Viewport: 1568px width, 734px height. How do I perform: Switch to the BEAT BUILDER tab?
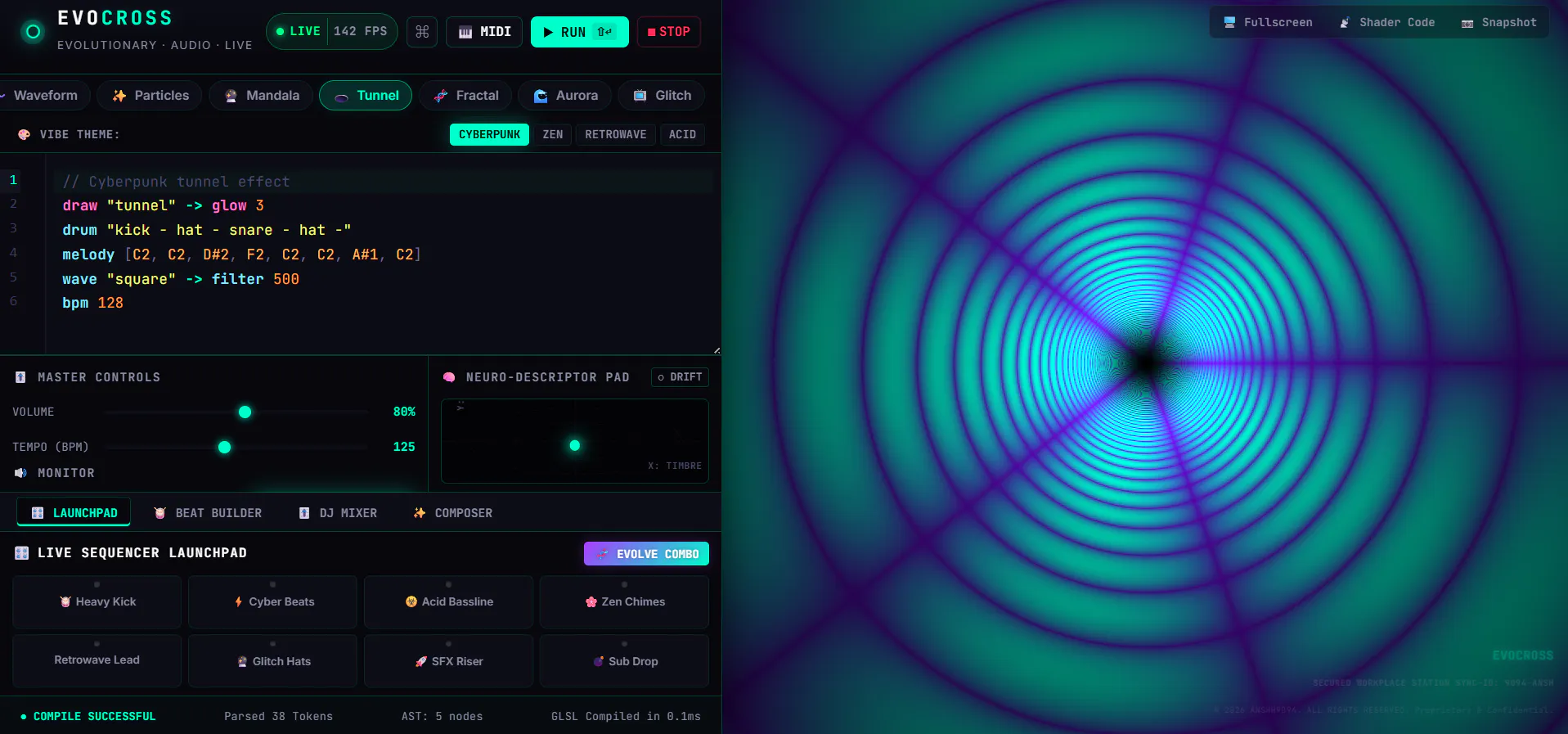pyautogui.click(x=208, y=513)
